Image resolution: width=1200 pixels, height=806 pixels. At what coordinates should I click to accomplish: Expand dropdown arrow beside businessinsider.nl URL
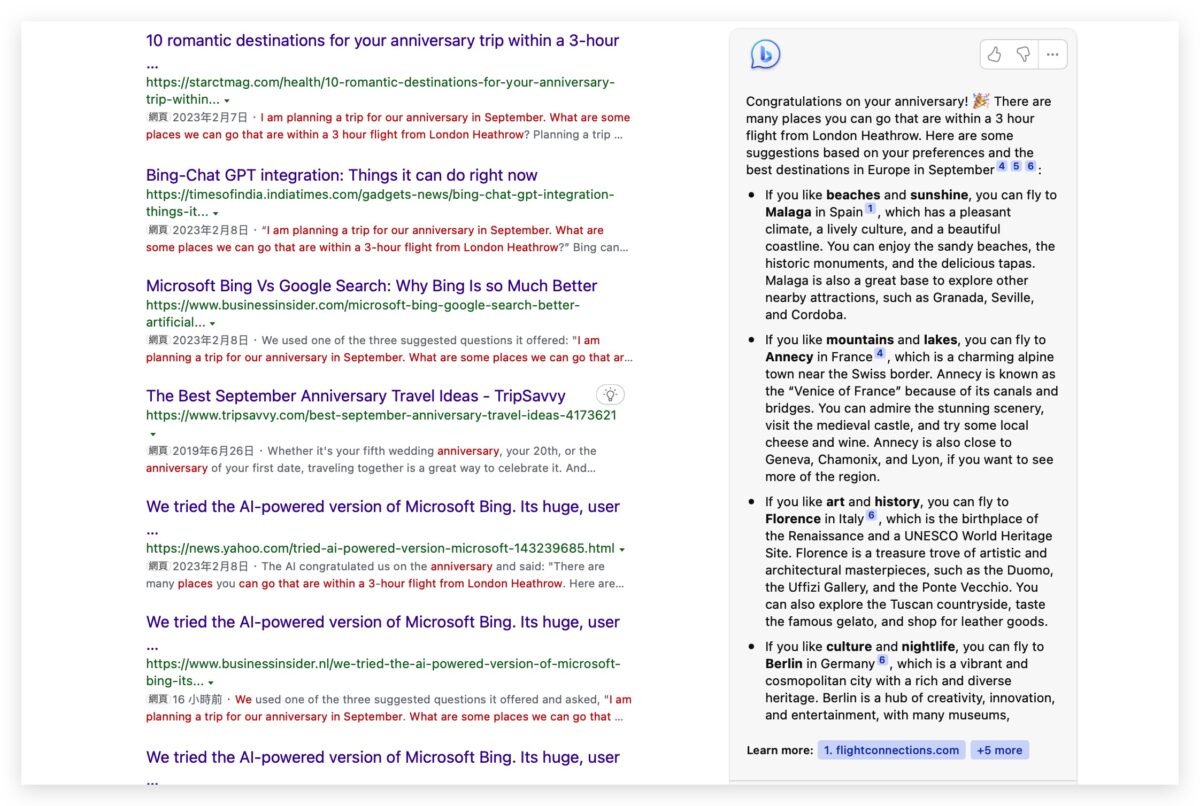tap(210, 683)
